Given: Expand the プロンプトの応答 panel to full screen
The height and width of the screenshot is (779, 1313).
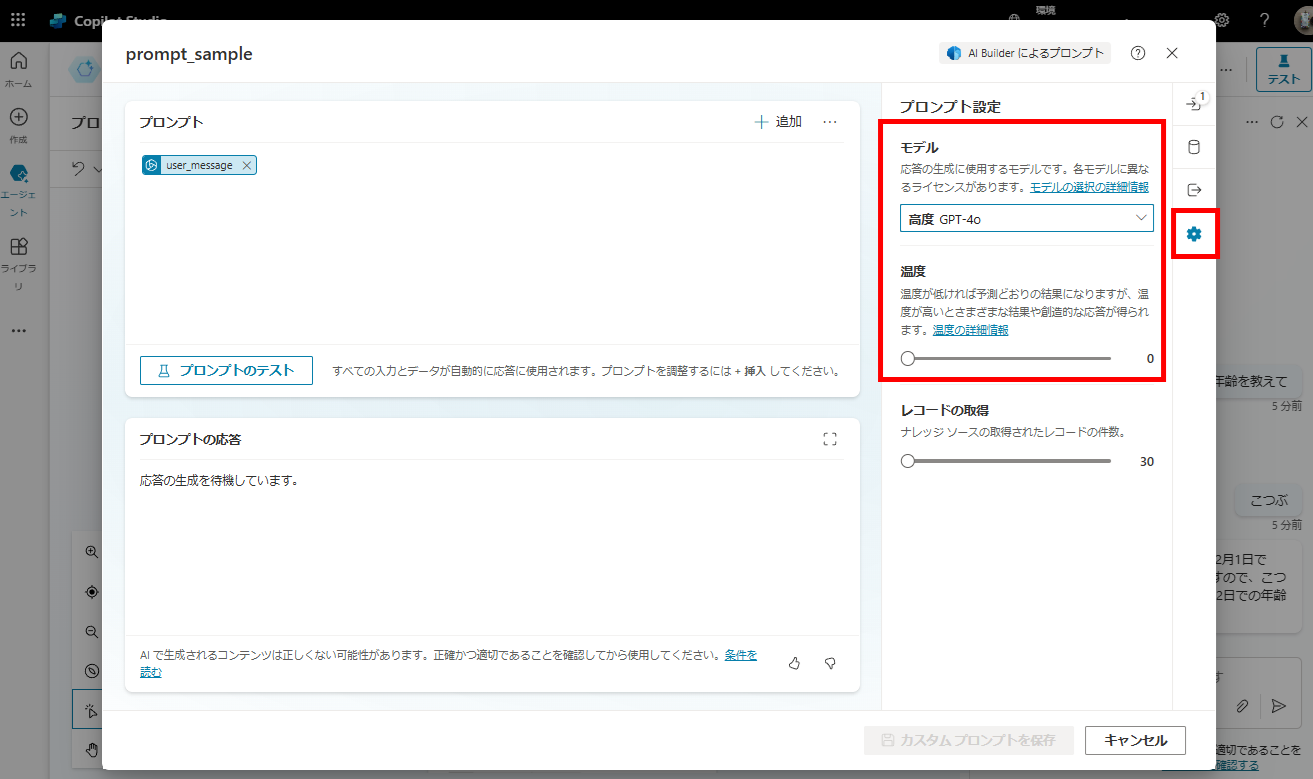Looking at the screenshot, I should [829, 439].
